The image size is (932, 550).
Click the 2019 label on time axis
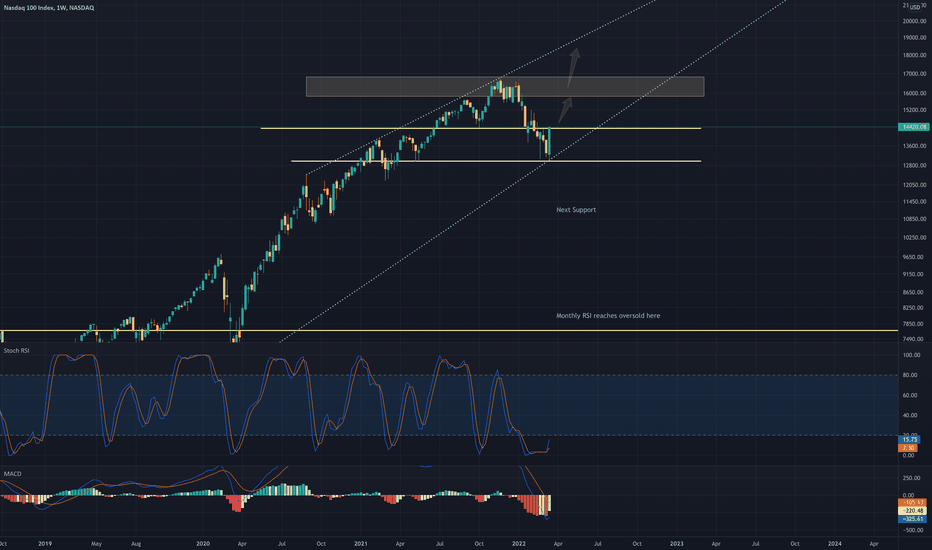(x=45, y=543)
